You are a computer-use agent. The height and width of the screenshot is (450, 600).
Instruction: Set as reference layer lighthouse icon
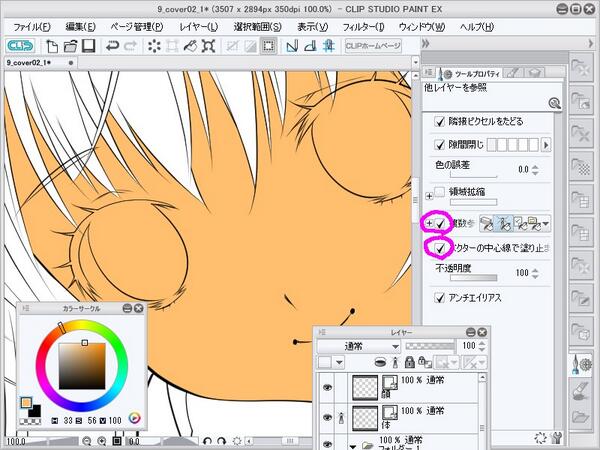[395, 362]
